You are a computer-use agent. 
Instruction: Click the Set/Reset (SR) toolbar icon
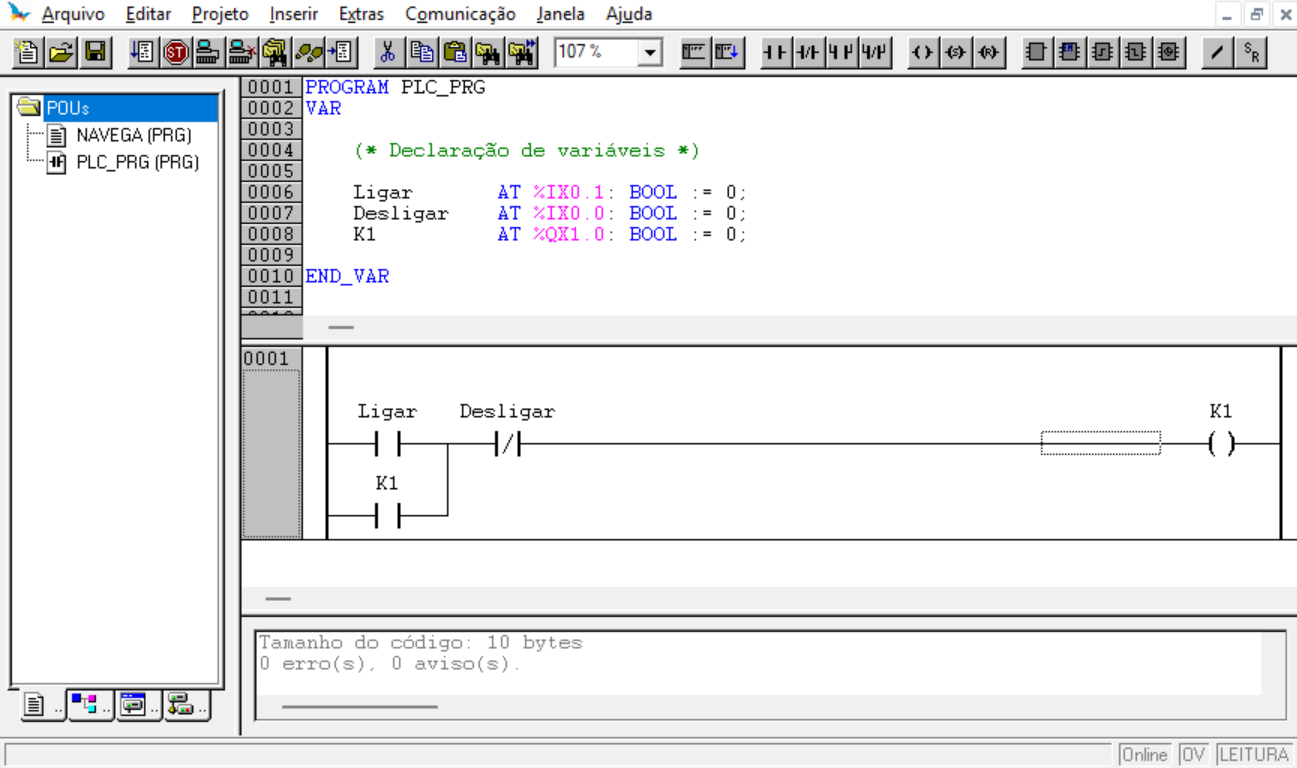point(1251,52)
